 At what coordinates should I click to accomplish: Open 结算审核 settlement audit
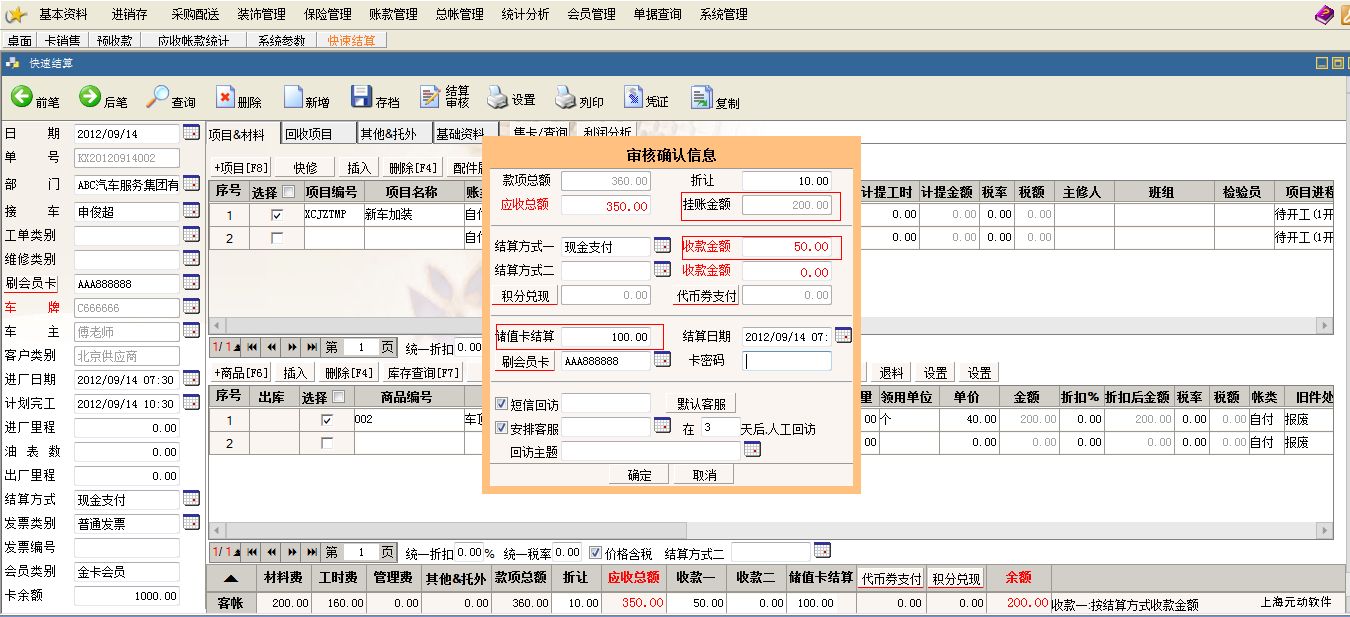[445, 97]
